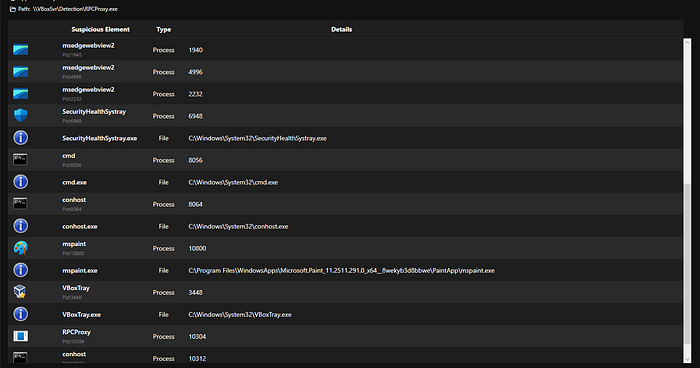Click the scrollbar down arrow
The image size is (700, 368).
pos(688,359)
